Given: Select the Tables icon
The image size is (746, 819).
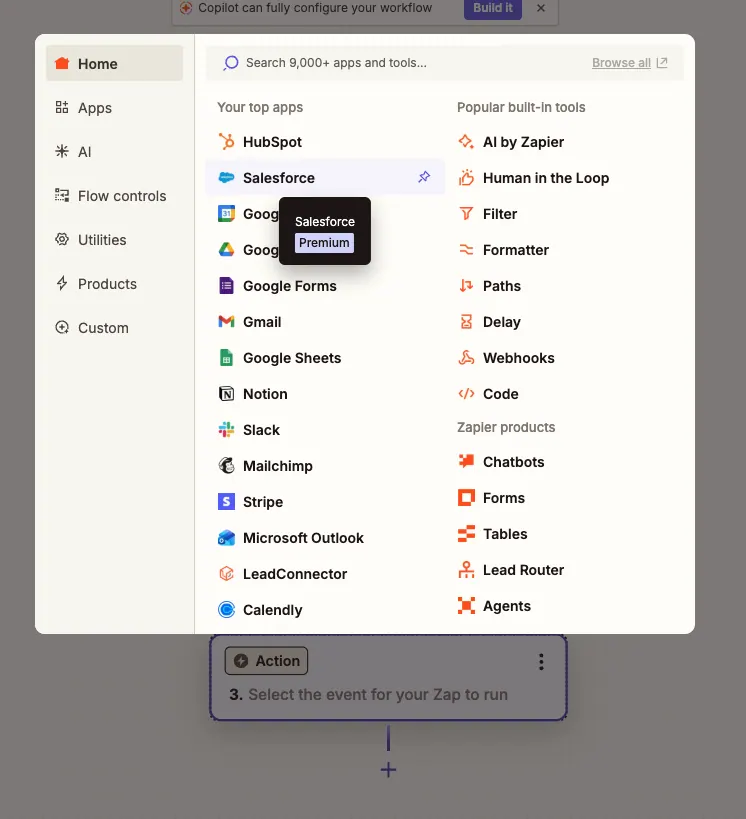Looking at the screenshot, I should click(466, 533).
